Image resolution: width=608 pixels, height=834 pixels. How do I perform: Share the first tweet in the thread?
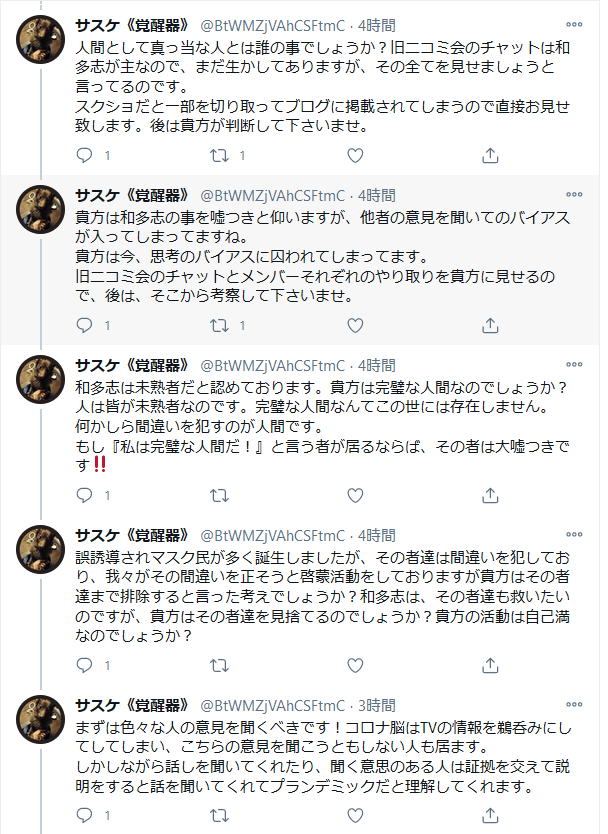(x=490, y=155)
